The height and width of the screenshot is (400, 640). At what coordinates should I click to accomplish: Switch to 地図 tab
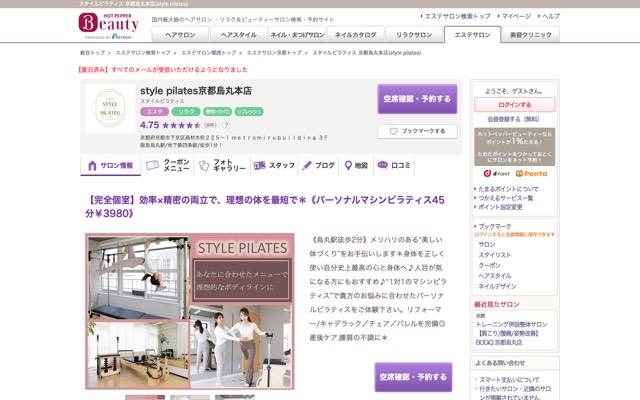(x=356, y=165)
